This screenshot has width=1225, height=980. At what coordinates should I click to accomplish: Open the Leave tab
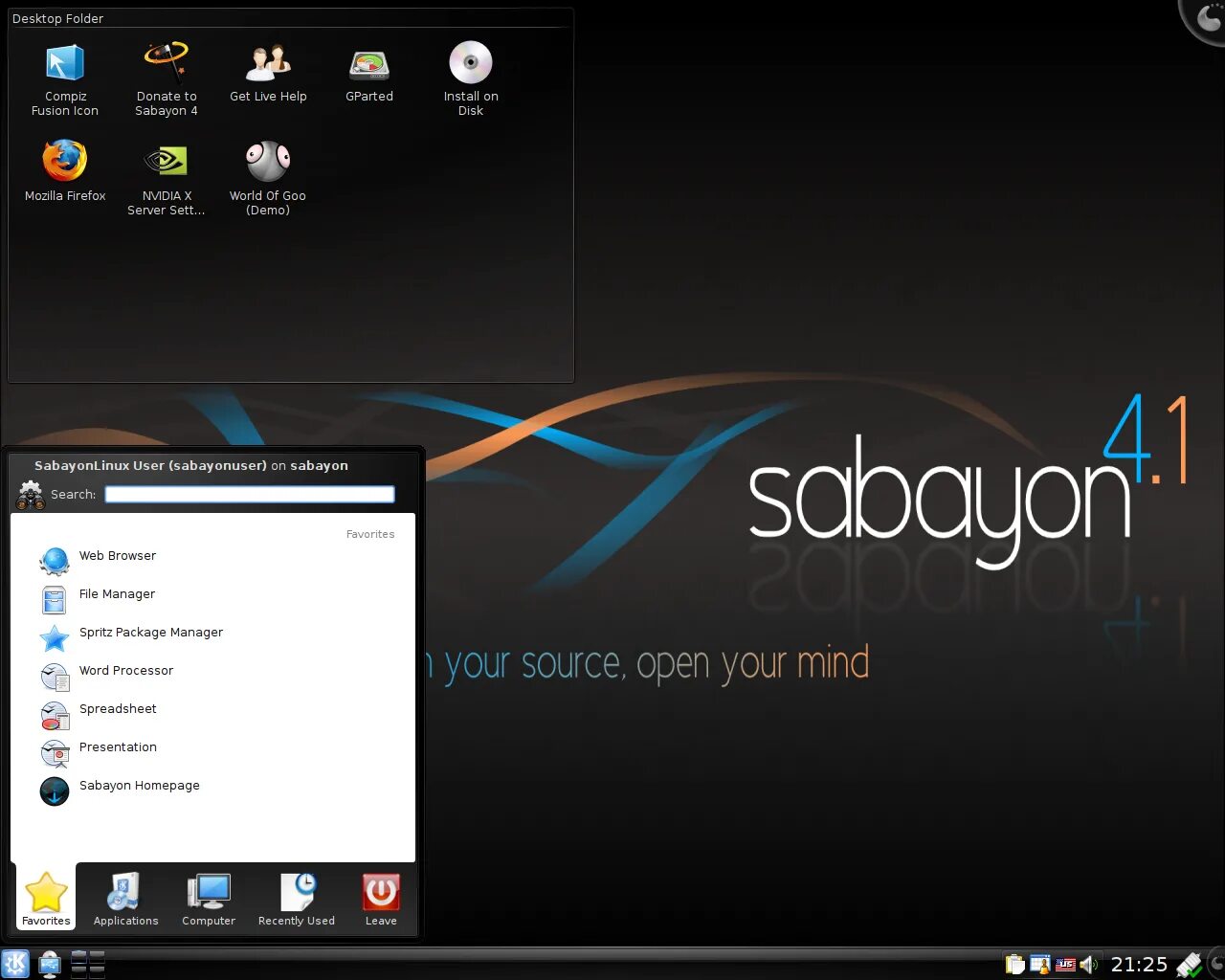point(381,900)
